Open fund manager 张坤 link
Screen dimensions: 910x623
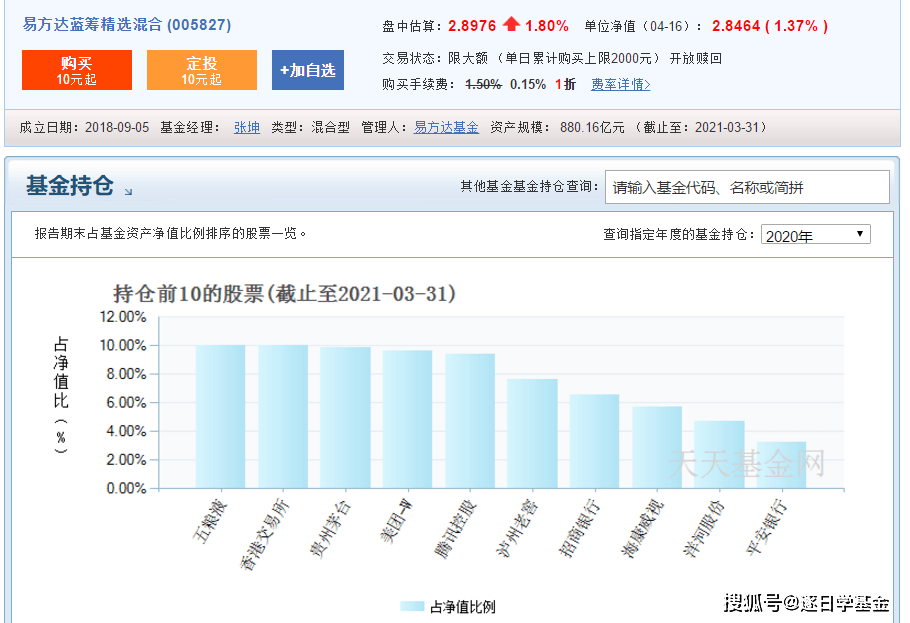[x=247, y=127]
